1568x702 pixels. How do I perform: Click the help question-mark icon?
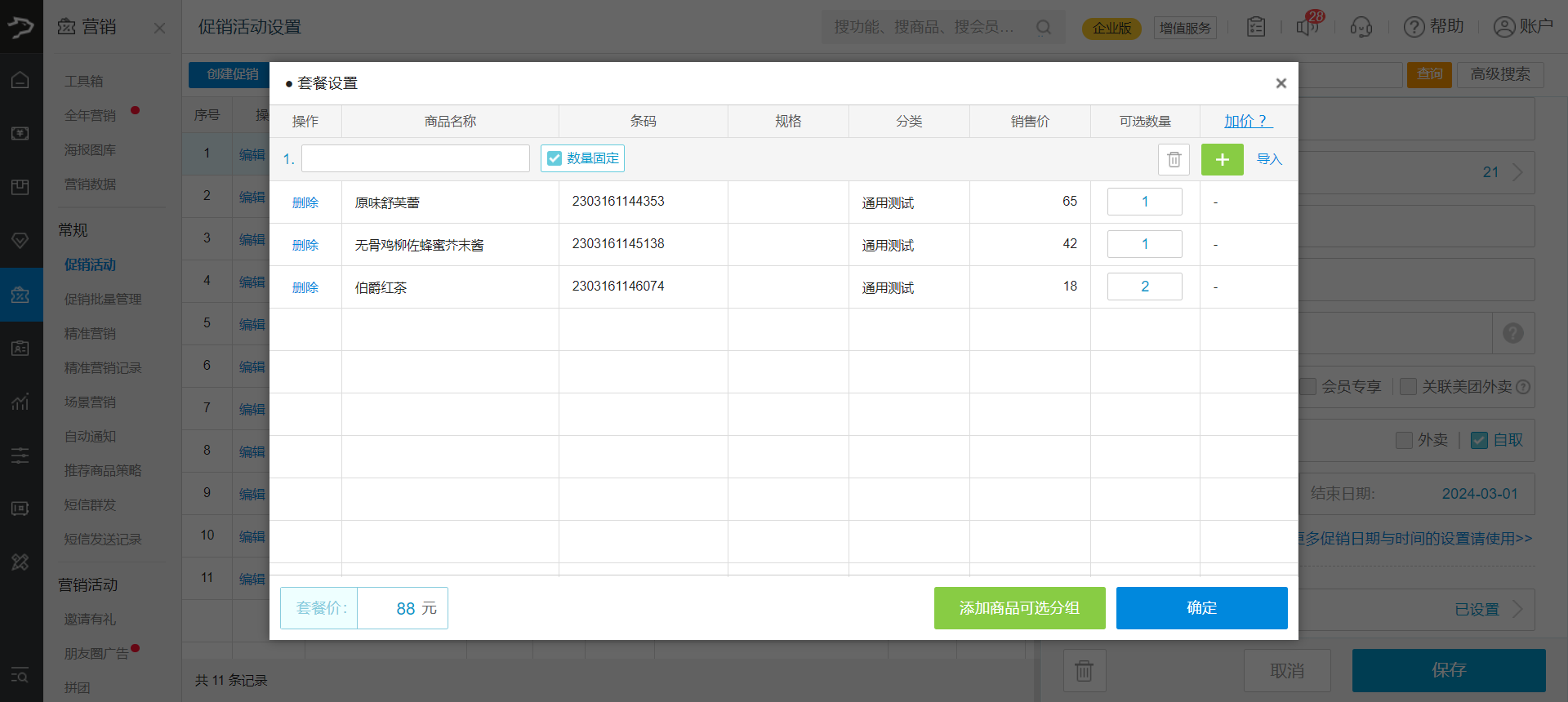pos(1414,27)
